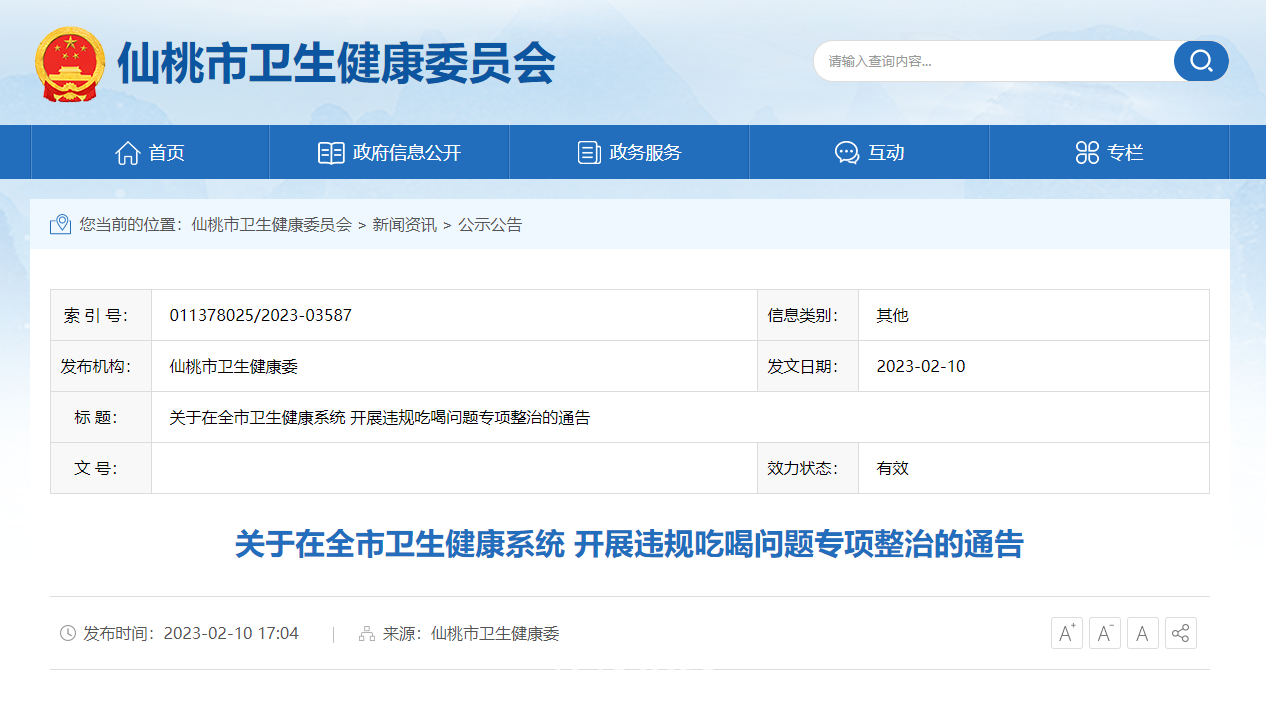Image resolution: width=1266 pixels, height=709 pixels.
Task: Click the 文号 label cell
Action: 101,468
